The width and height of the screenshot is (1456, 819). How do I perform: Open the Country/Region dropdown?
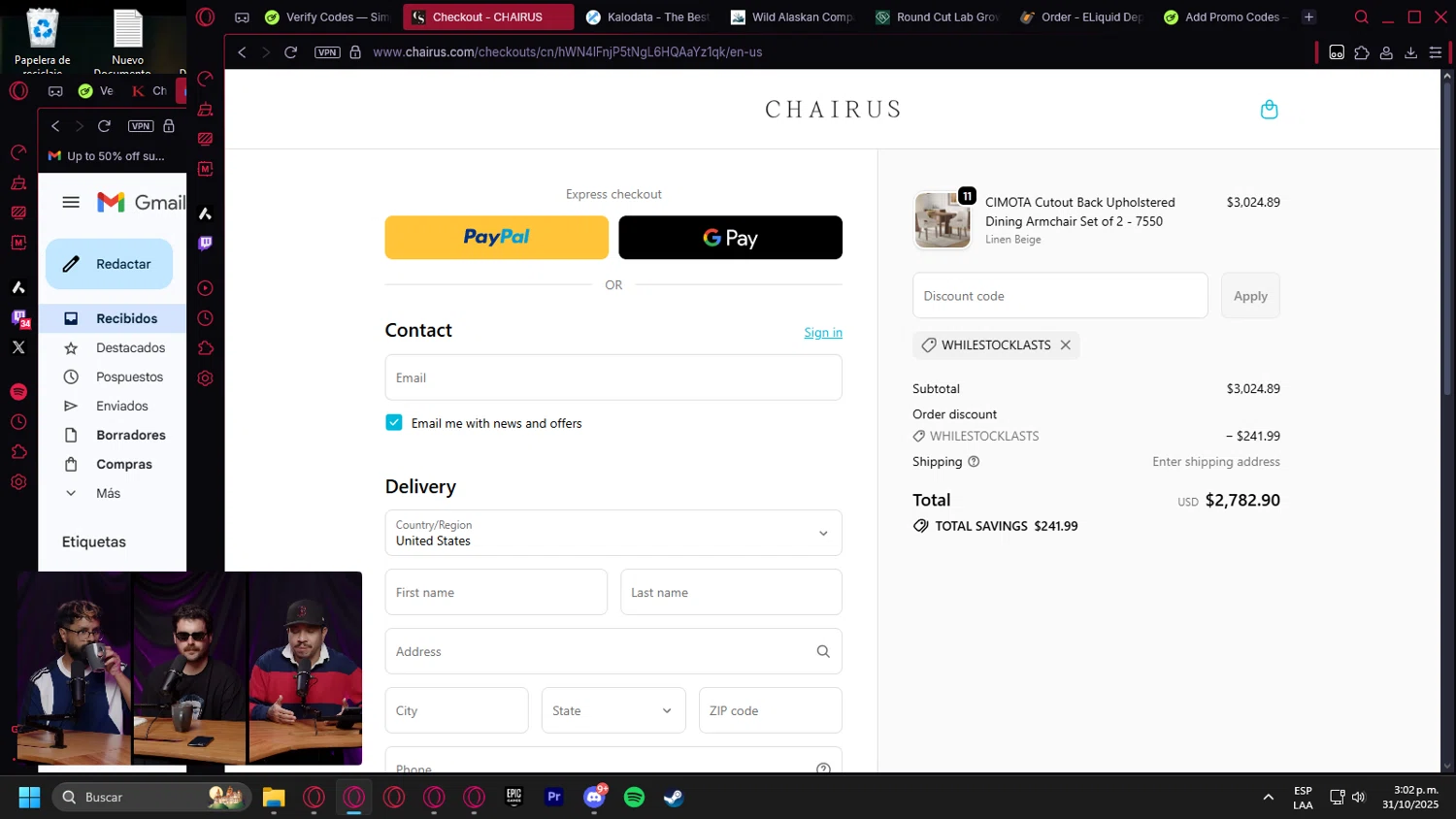(x=613, y=533)
